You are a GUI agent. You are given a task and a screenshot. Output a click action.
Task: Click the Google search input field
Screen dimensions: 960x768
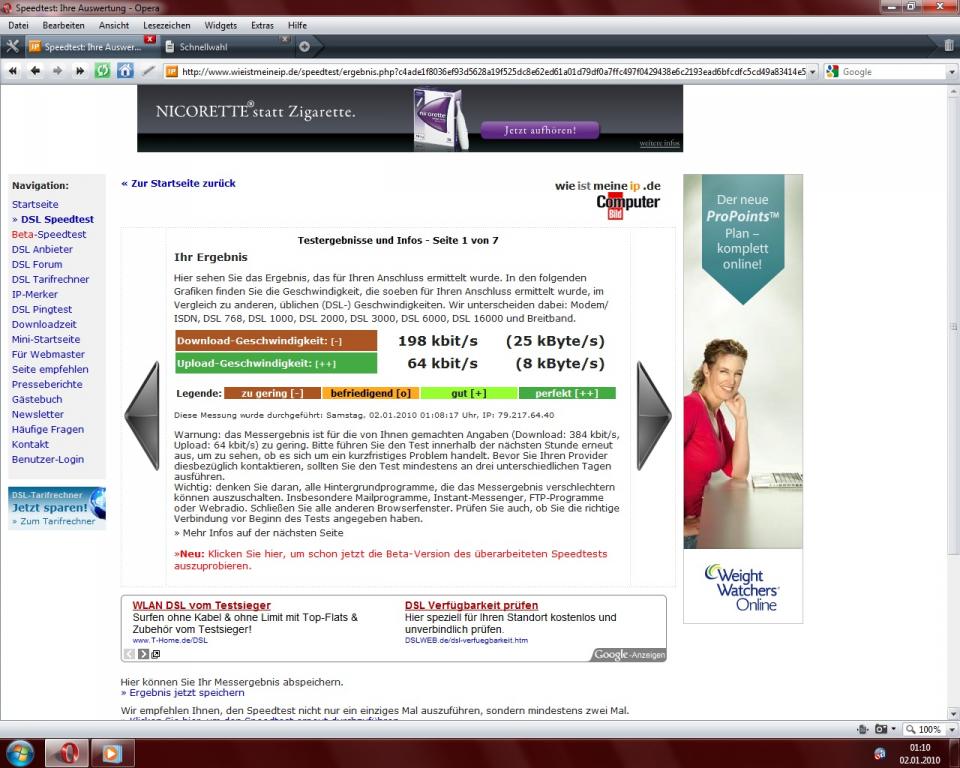[x=893, y=72]
